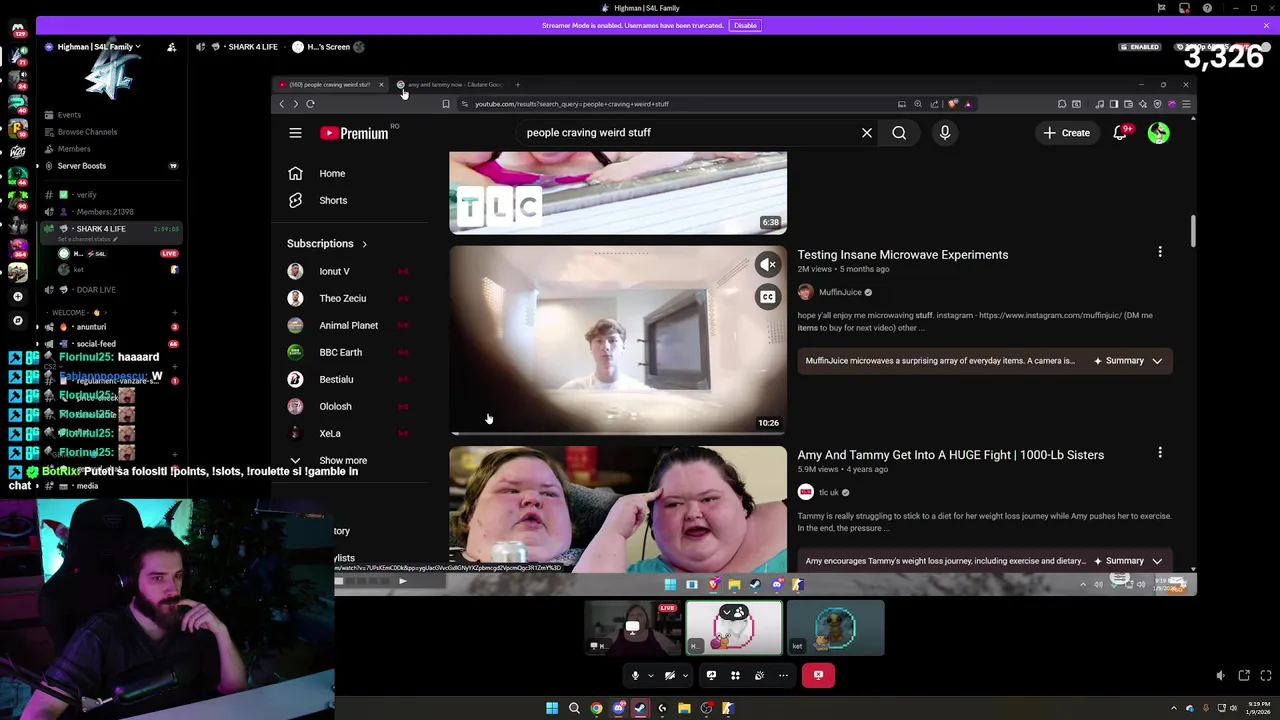1280x720 pixels.
Task: Run the YouTube search with magnifier button
Action: point(899,133)
